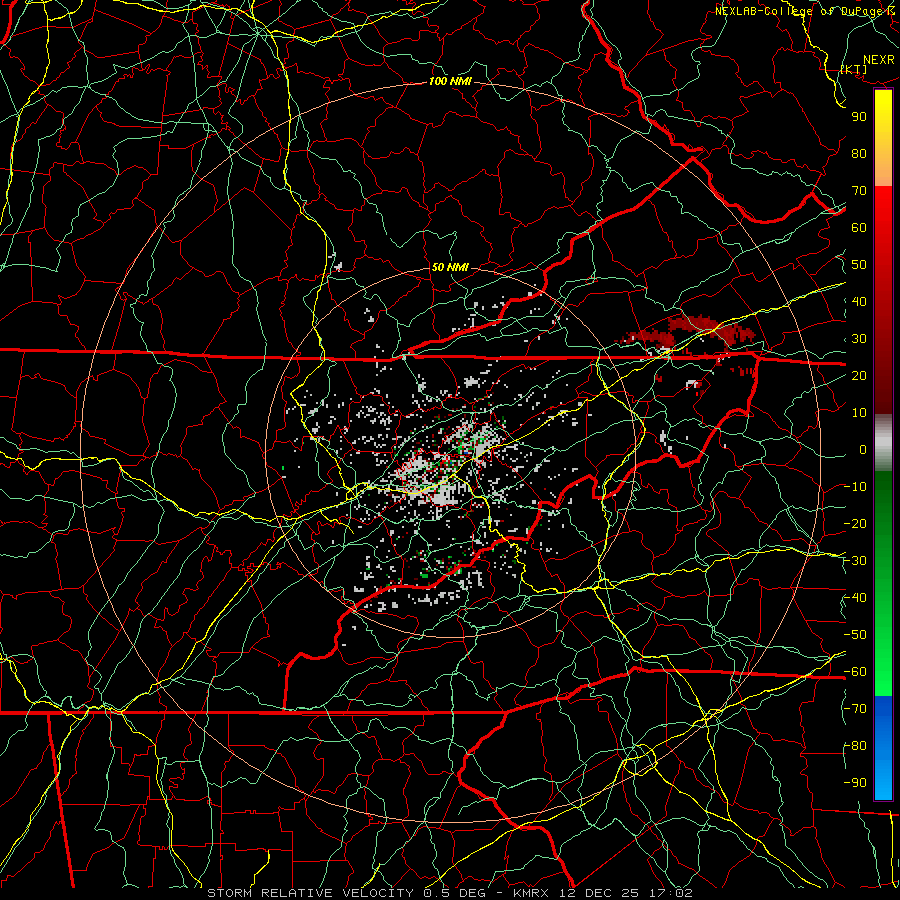The width and height of the screenshot is (900, 900).
Task: Click the 100 NMI range ring label
Action: pos(450,82)
